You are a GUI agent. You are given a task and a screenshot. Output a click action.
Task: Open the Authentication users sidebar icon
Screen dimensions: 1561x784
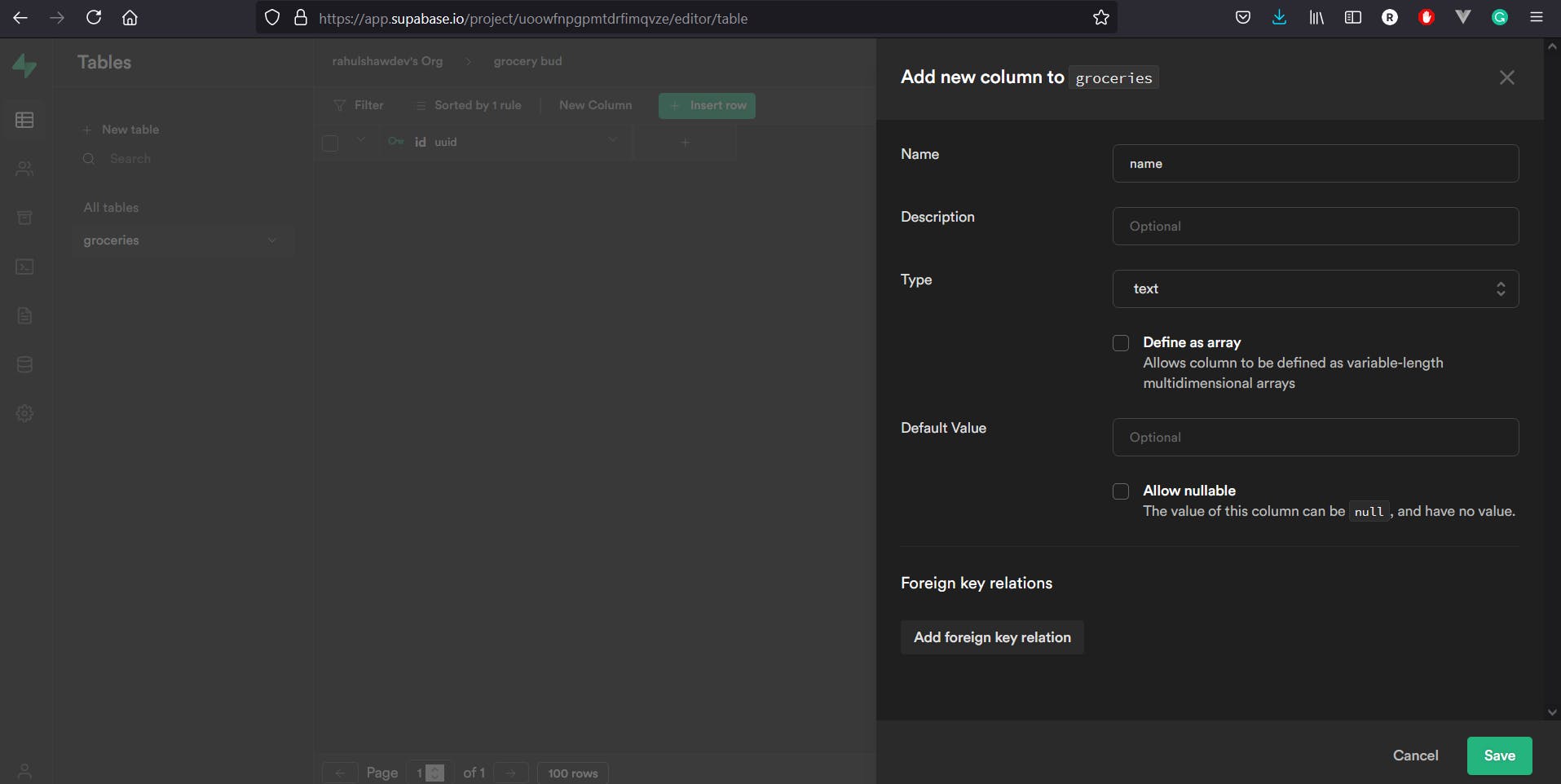[24, 169]
